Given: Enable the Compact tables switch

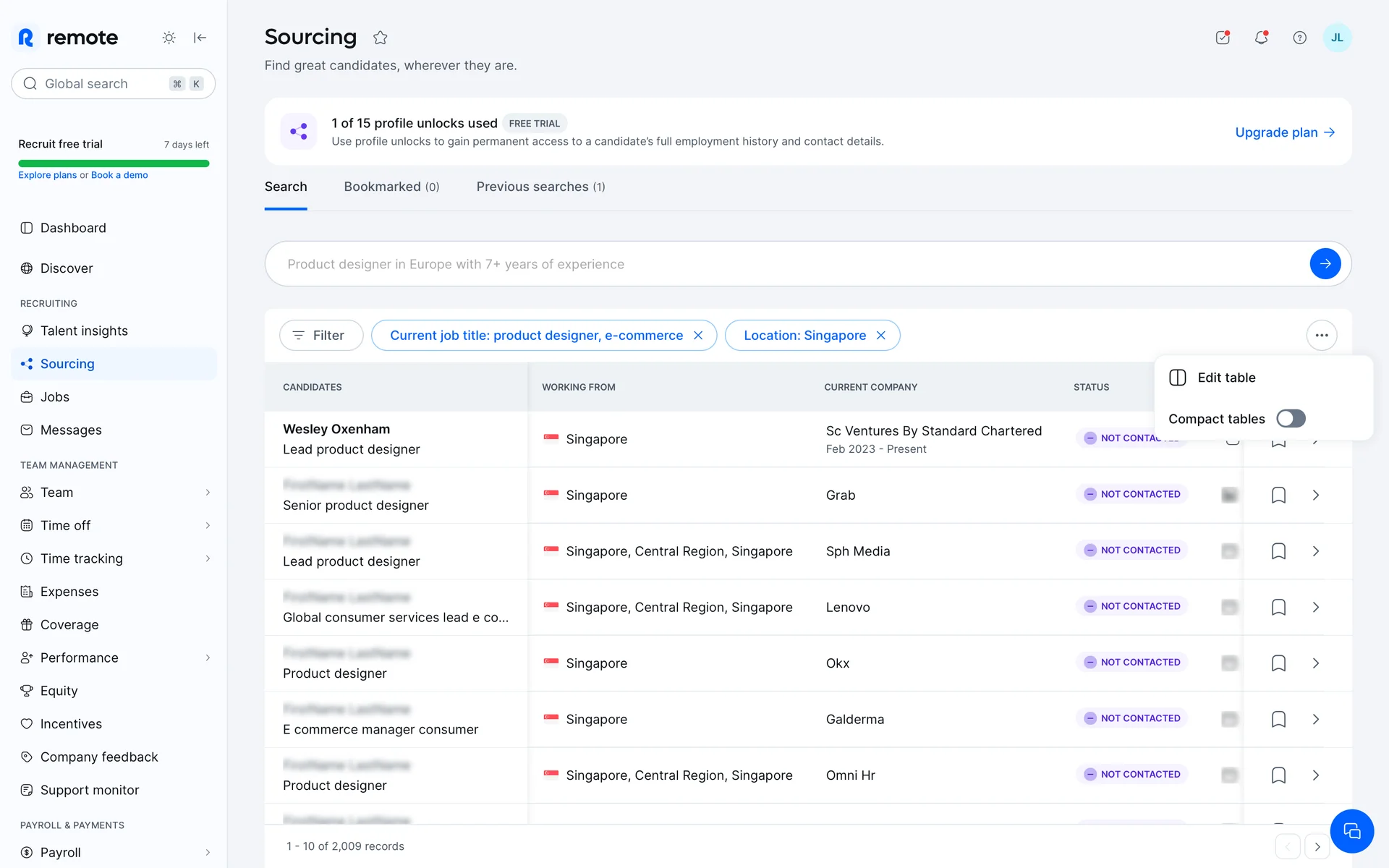Looking at the screenshot, I should 1291,419.
